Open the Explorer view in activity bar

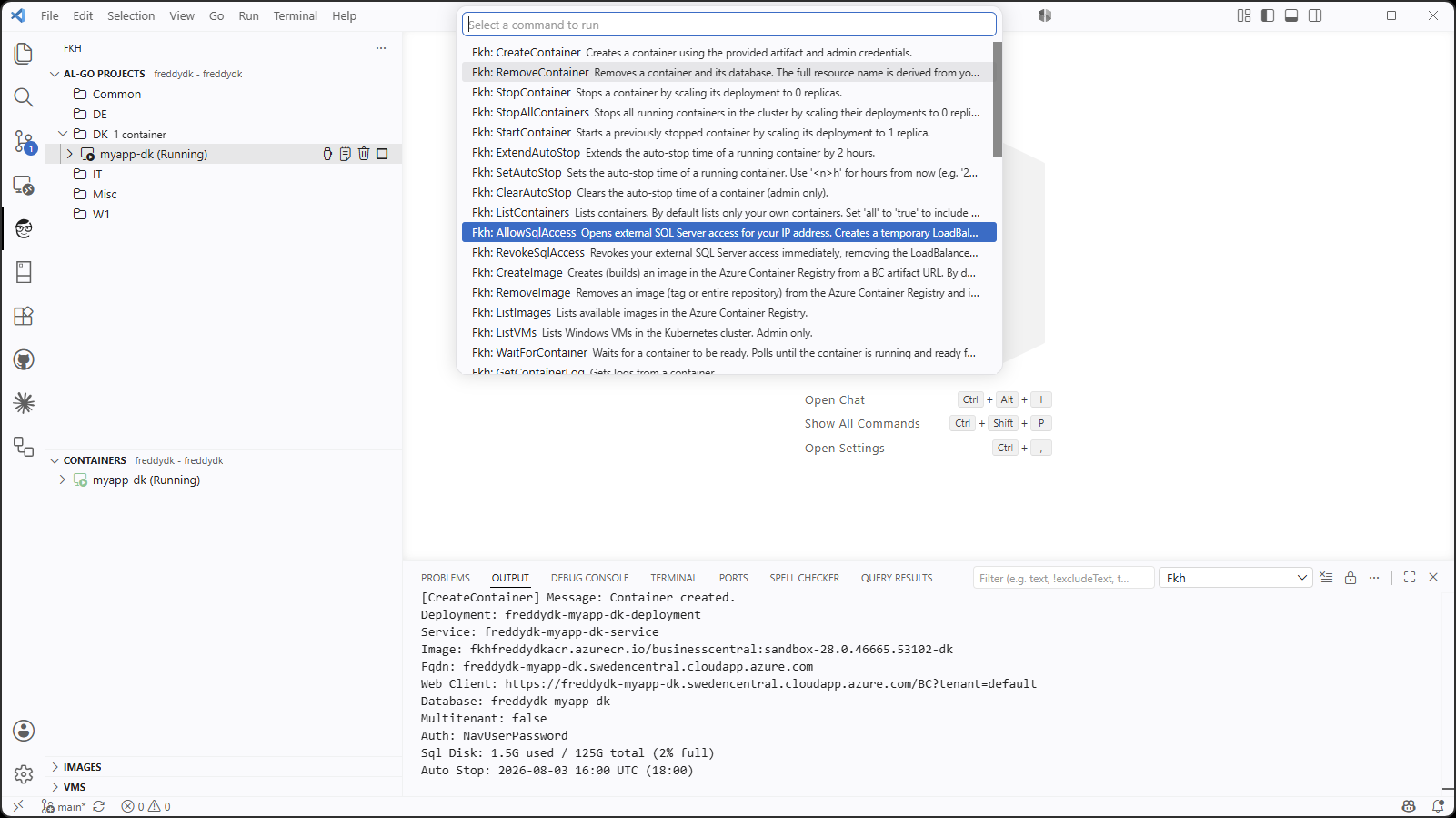(24, 54)
